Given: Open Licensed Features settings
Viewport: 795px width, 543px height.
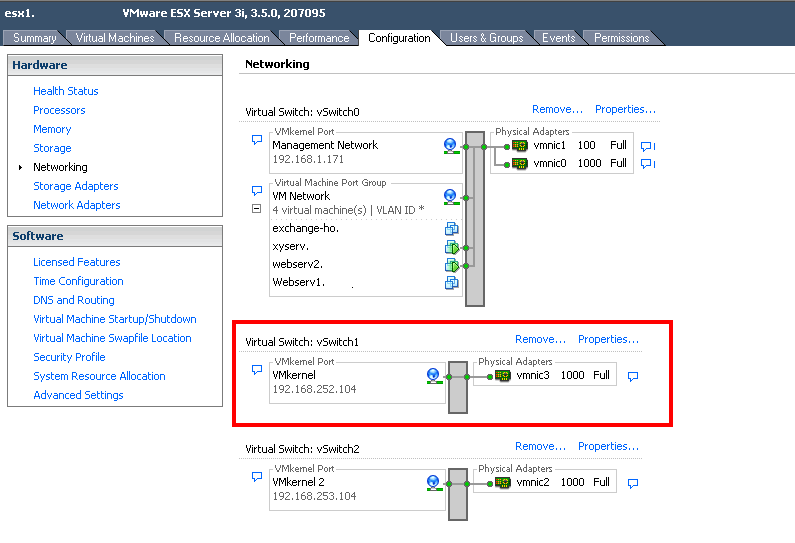Looking at the screenshot, I should [77, 262].
